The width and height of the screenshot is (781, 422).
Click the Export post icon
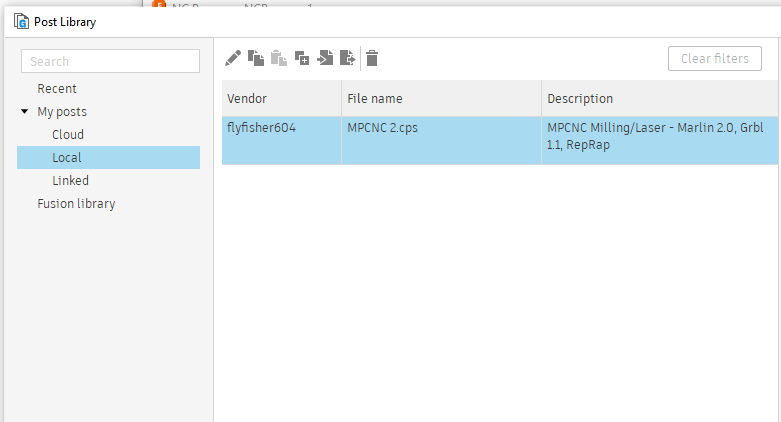pyautogui.click(x=347, y=58)
